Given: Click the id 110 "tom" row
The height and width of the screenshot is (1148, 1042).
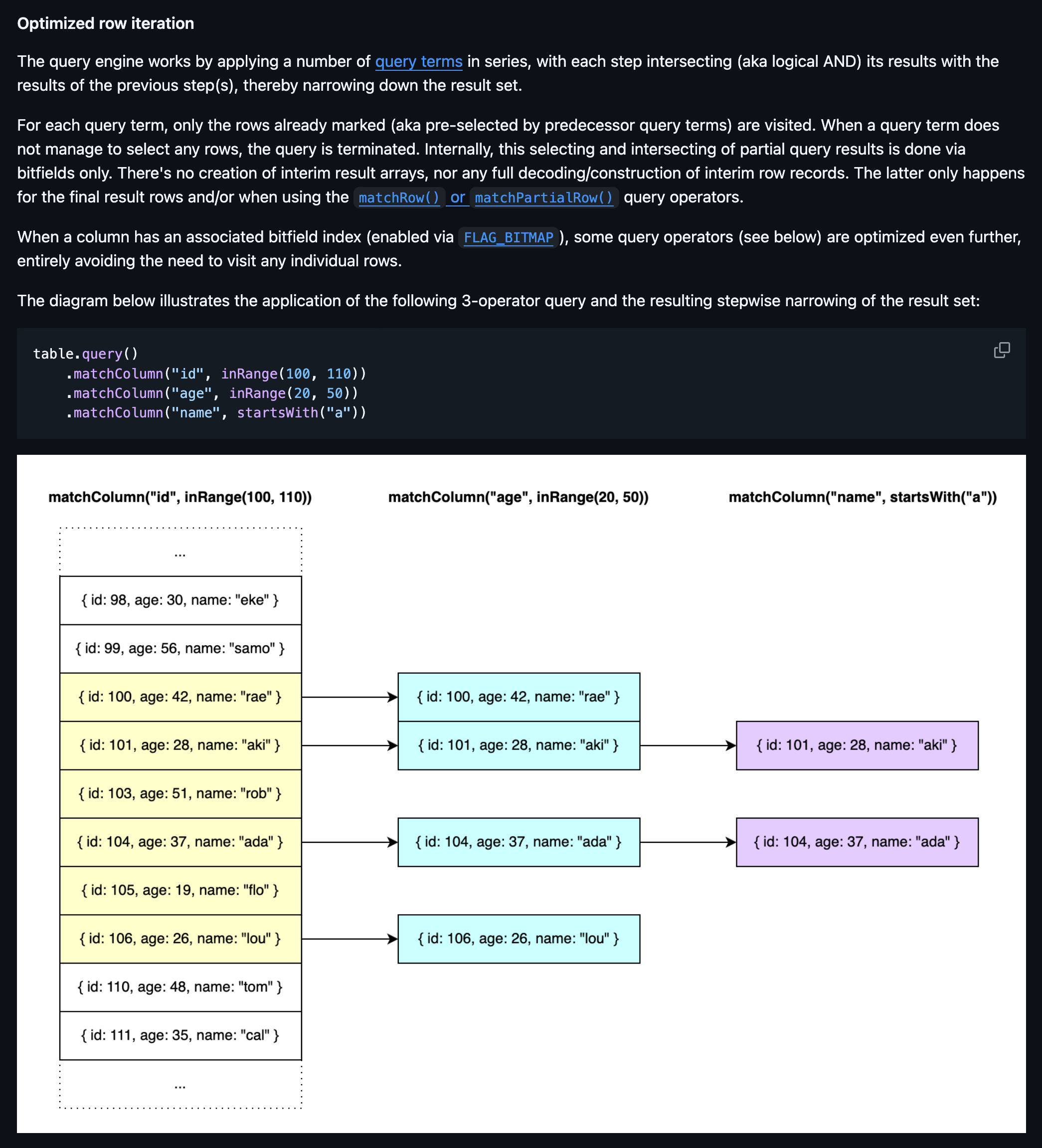Looking at the screenshot, I should 180,987.
